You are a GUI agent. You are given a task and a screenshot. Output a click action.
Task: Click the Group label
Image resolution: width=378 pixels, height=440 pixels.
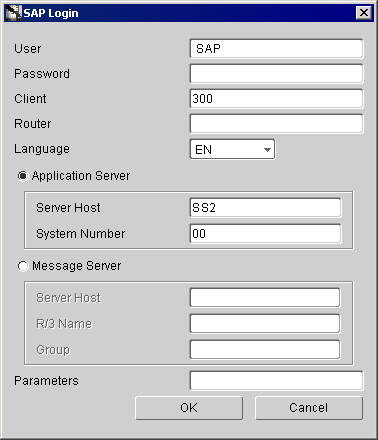click(53, 350)
